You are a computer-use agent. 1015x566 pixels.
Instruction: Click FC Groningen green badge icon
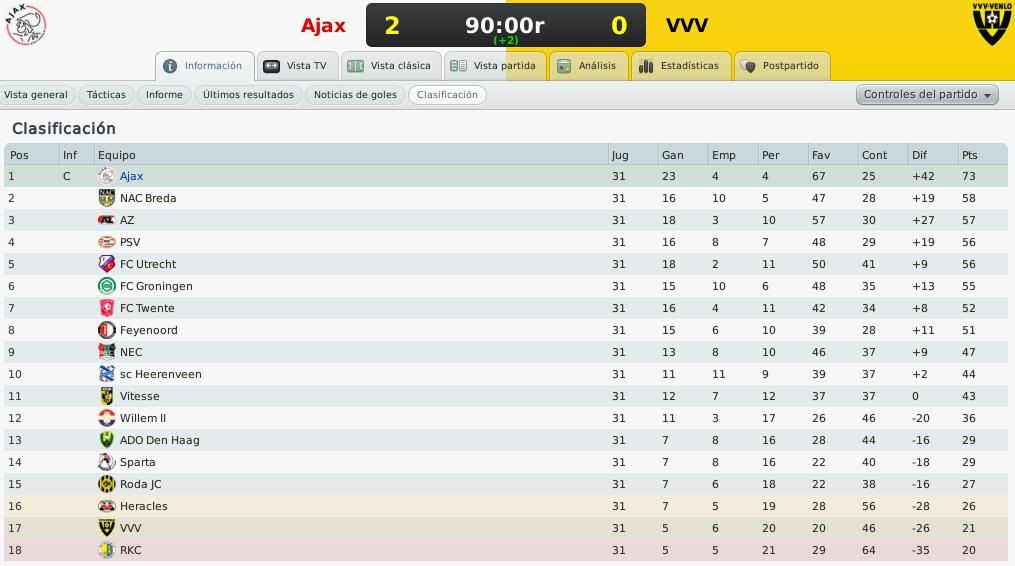tap(106, 286)
